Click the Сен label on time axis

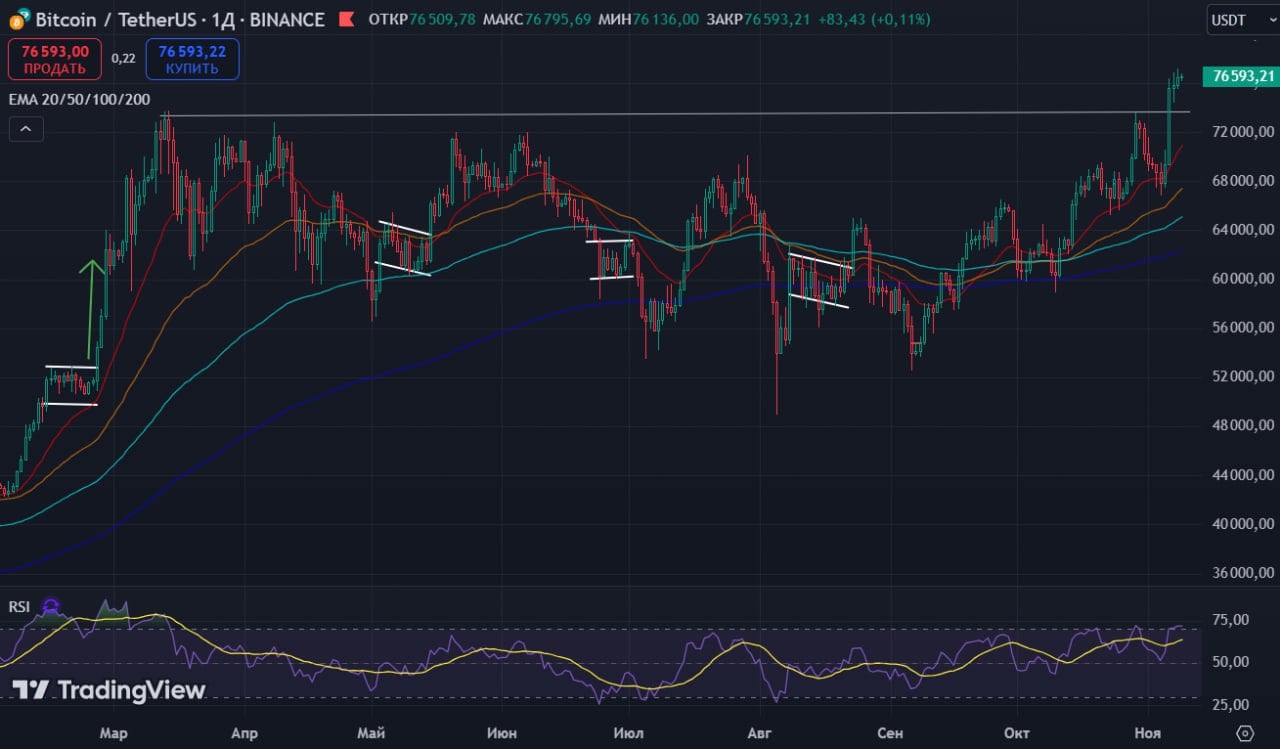click(890, 734)
